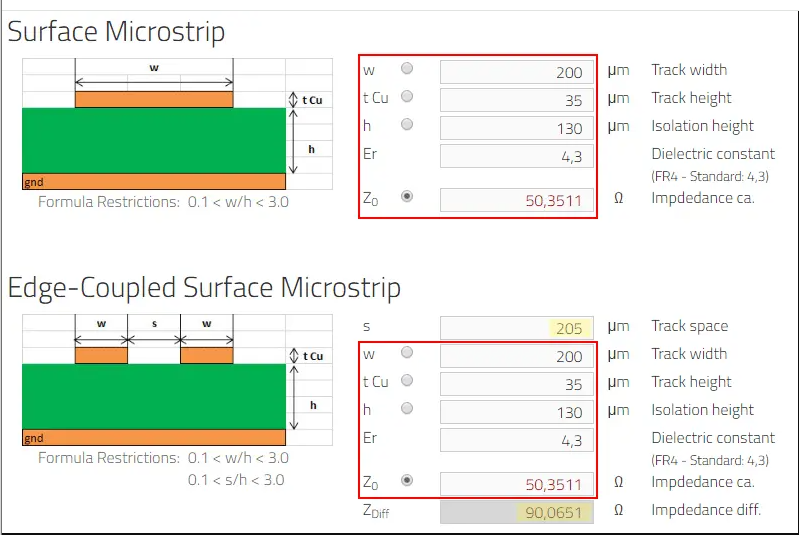Select the h radio in Edge-Coupled section
Viewport: 799px width, 535px height.
click(407, 409)
